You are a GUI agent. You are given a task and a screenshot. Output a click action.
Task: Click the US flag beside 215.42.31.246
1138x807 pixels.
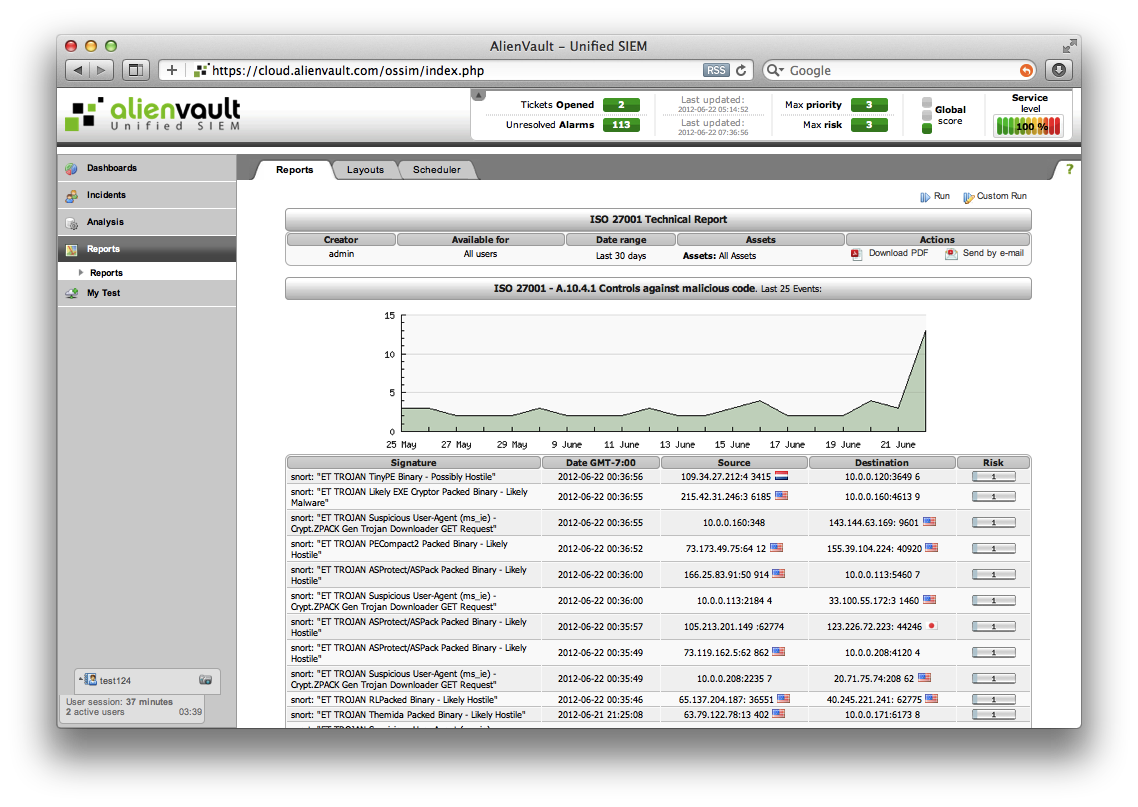tap(782, 496)
